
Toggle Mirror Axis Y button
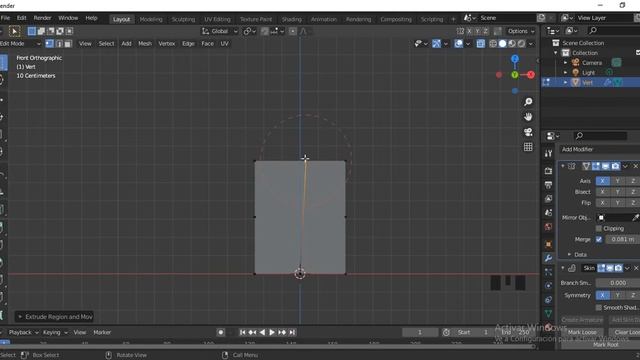618,181
